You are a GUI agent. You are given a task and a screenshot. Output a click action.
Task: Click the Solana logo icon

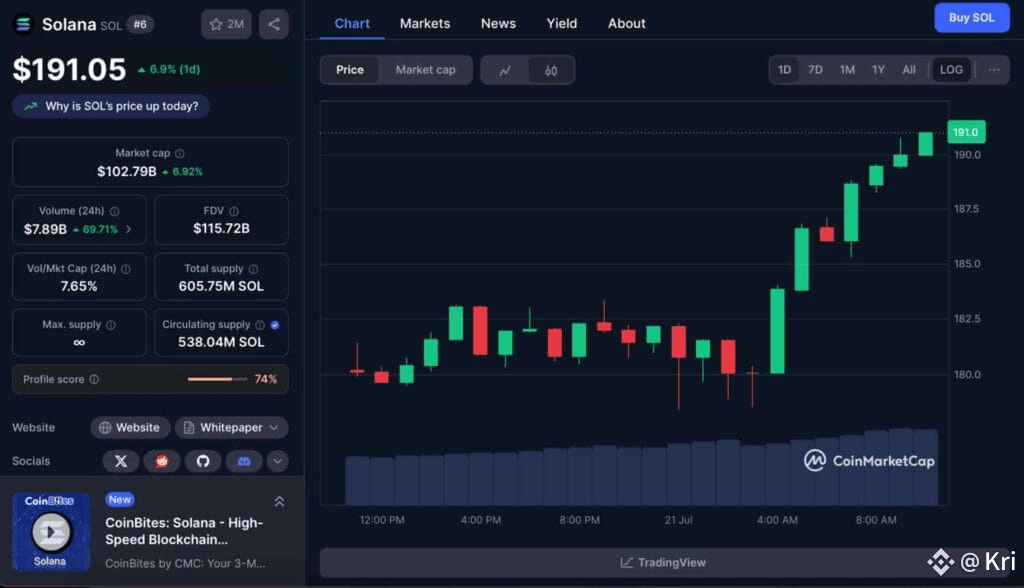[x=24, y=24]
